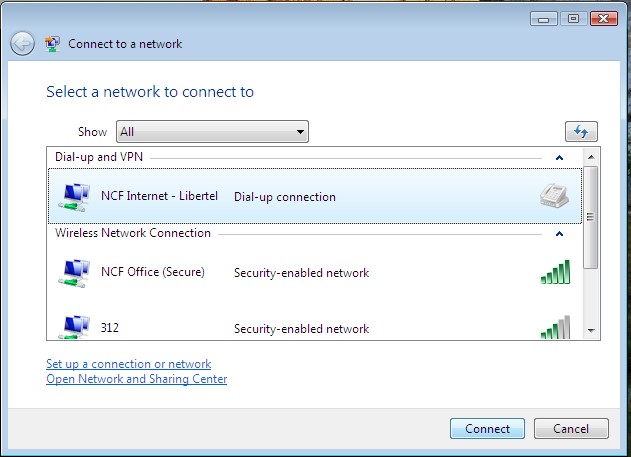Click the Connect to a network title icon
This screenshot has width=631, height=457.
pyautogui.click(x=52, y=44)
